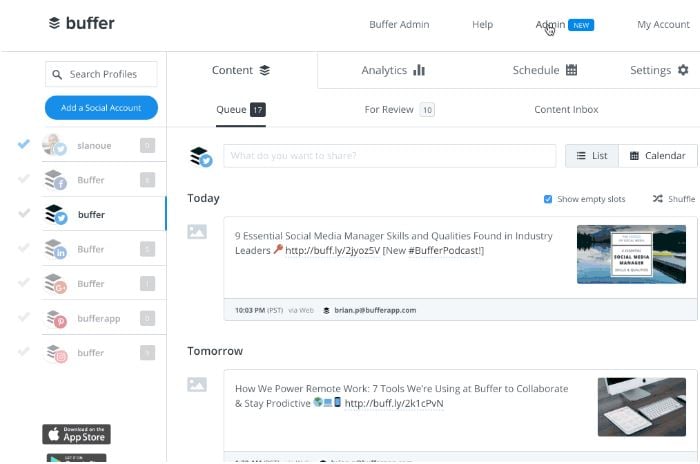700x464 pixels.
Task: Click the NEW badge next to Admin
Action: click(581, 25)
